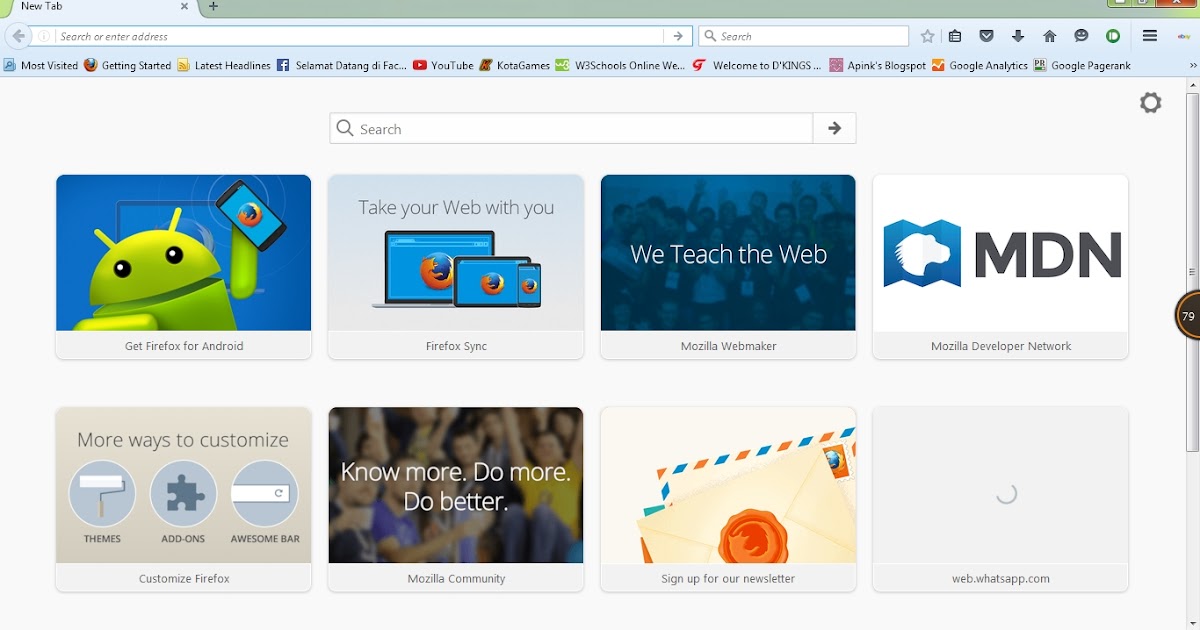This screenshot has width=1200, height=630.
Task: Open Get Firefox for Android tile
Action: point(183,267)
